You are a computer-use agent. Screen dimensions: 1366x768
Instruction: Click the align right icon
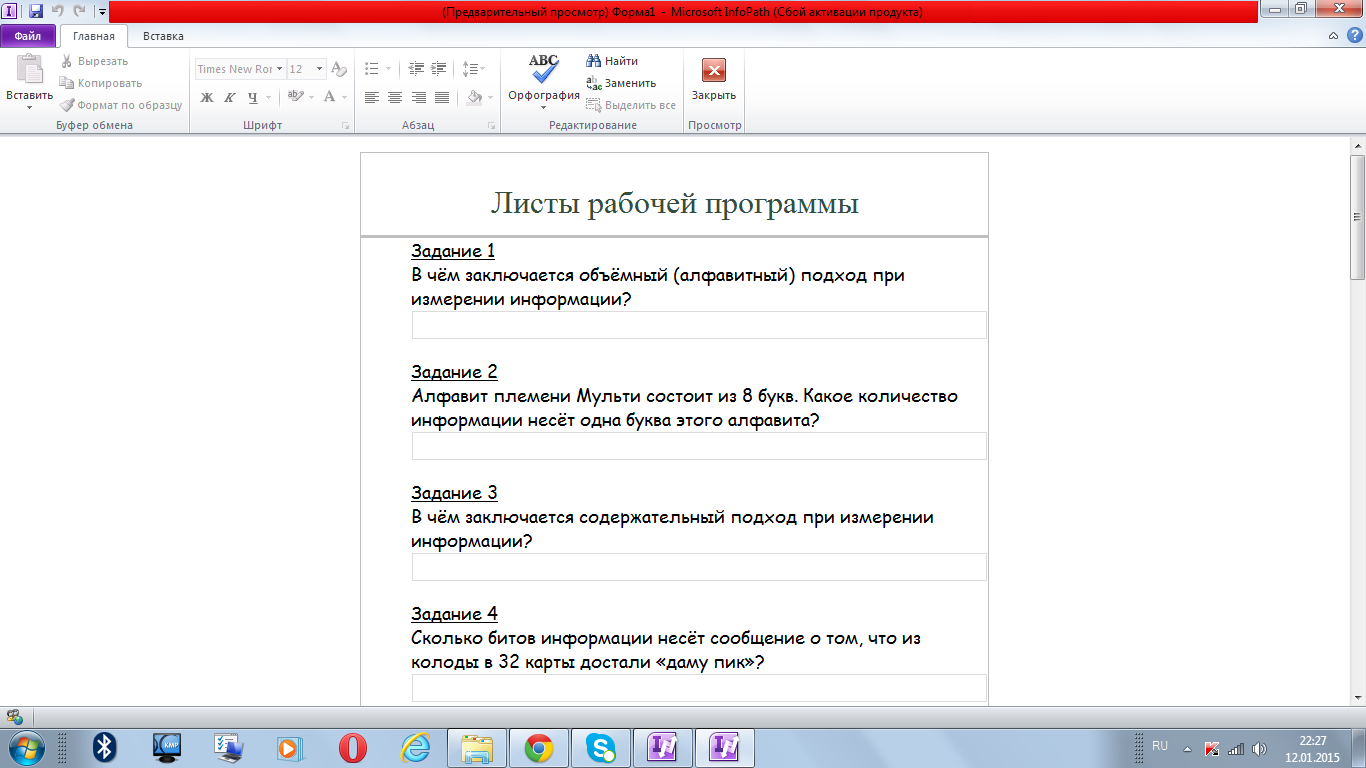click(x=418, y=97)
